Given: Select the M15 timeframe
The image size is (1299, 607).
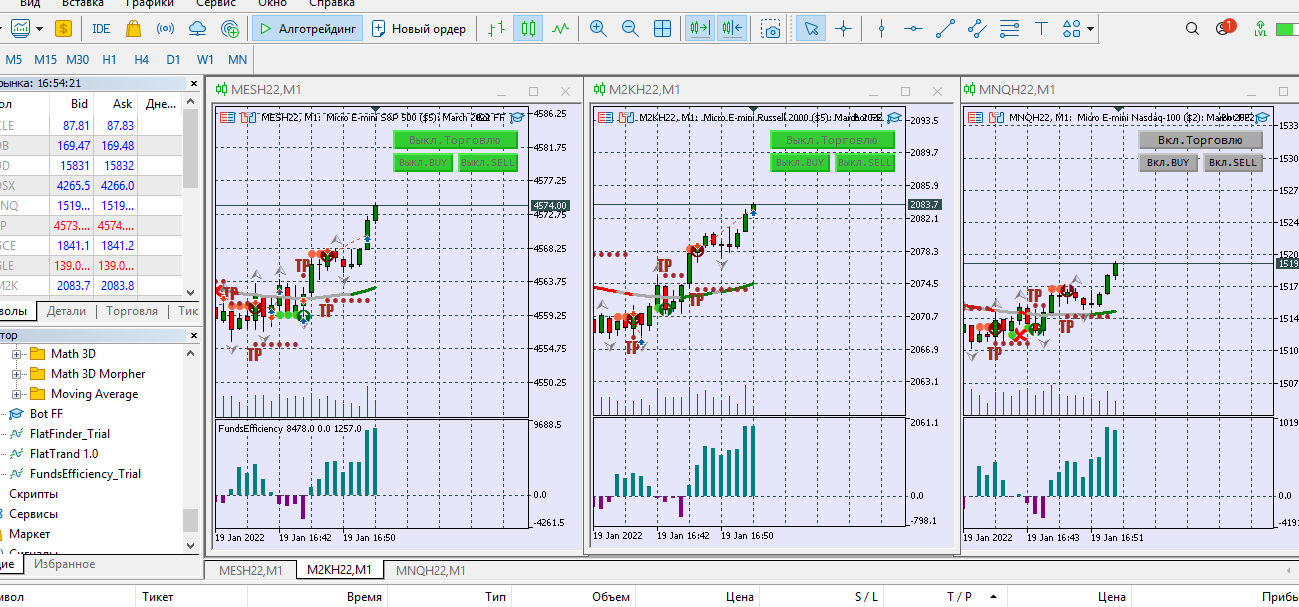Looking at the screenshot, I should coord(46,60).
